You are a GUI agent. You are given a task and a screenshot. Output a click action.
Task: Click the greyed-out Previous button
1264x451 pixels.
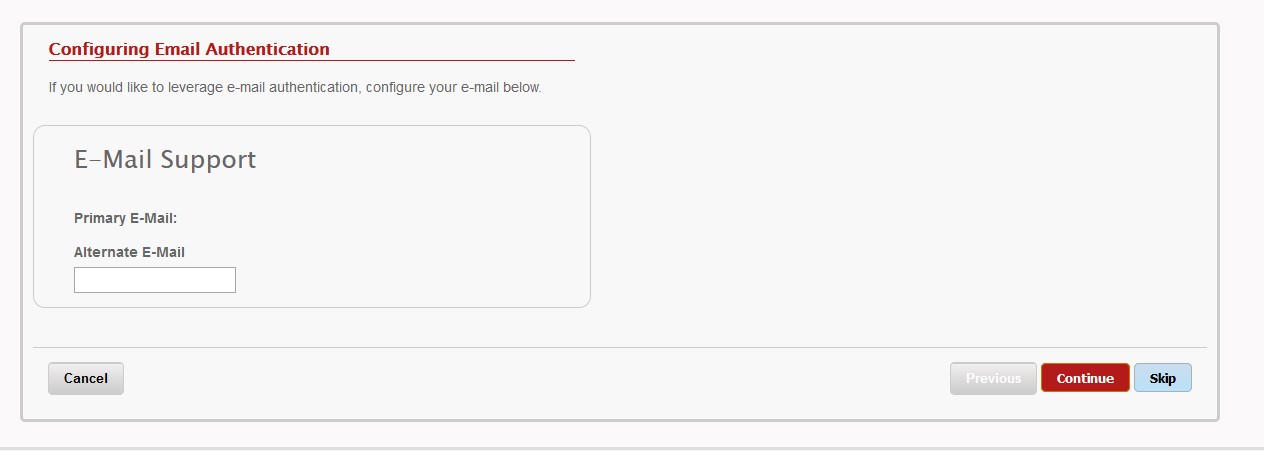tap(992, 378)
